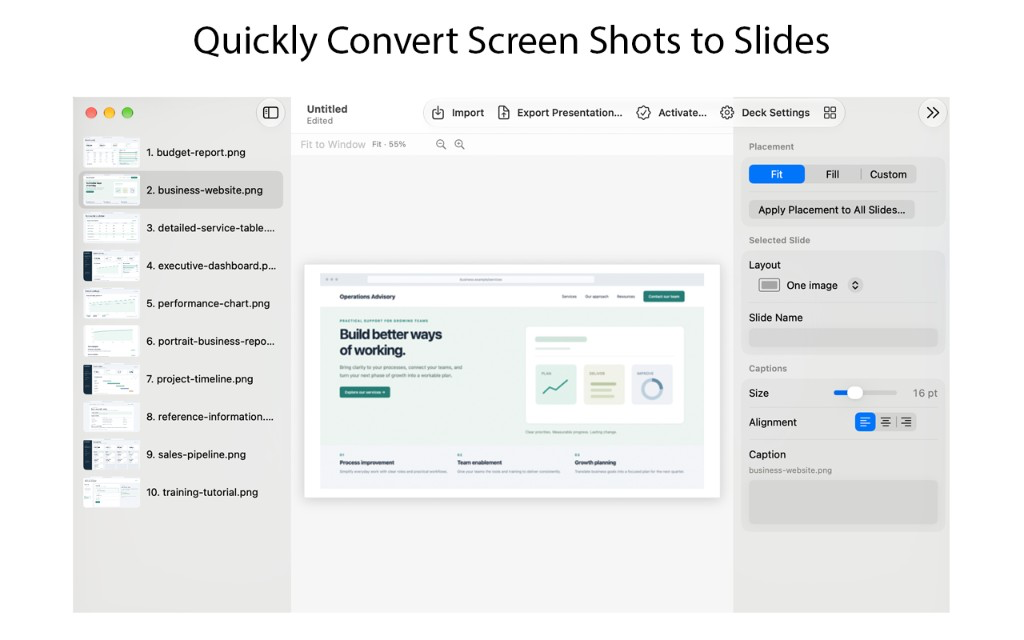Click Apply Placement to All Slides button

[x=831, y=210]
